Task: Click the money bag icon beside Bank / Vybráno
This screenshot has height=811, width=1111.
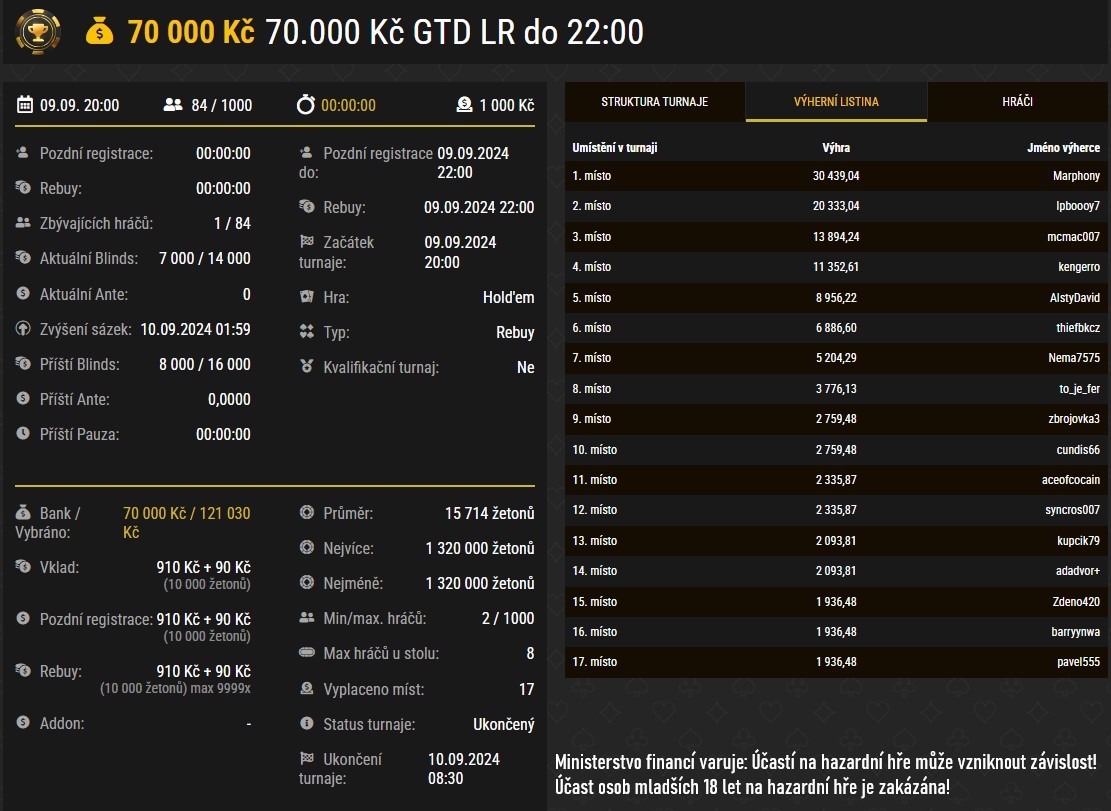Action: click(23, 512)
